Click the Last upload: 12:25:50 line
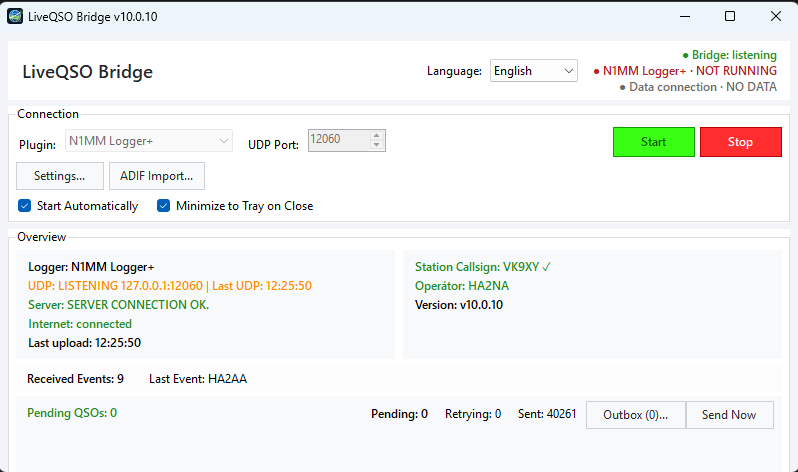 84,343
